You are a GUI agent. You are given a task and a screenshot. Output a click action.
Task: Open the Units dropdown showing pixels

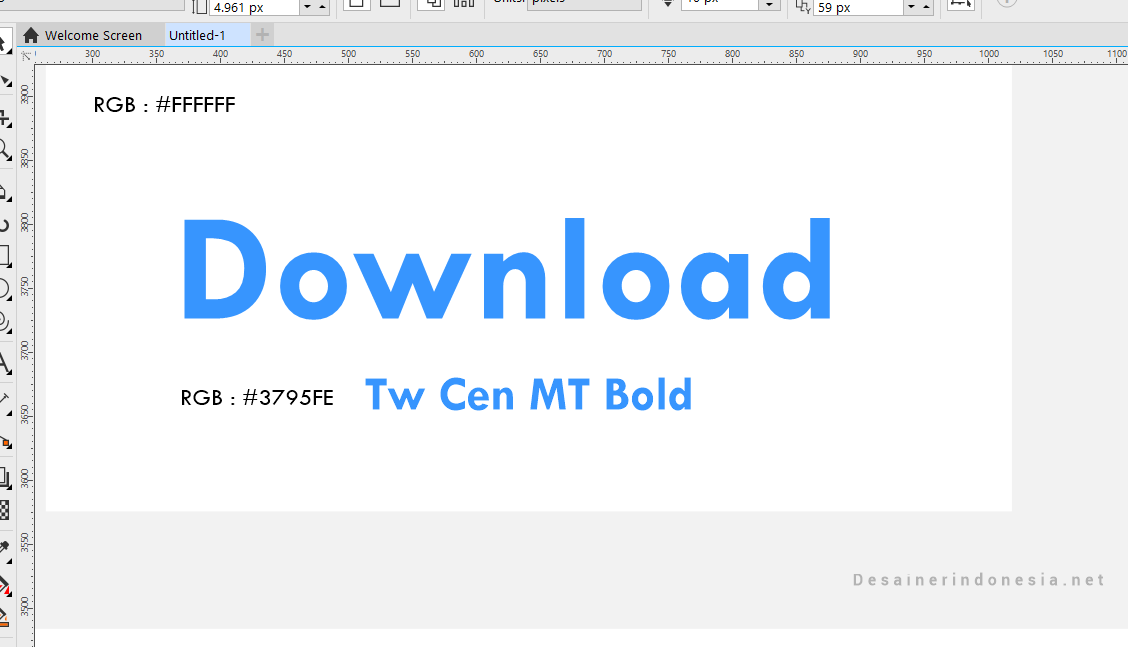tap(585, 3)
